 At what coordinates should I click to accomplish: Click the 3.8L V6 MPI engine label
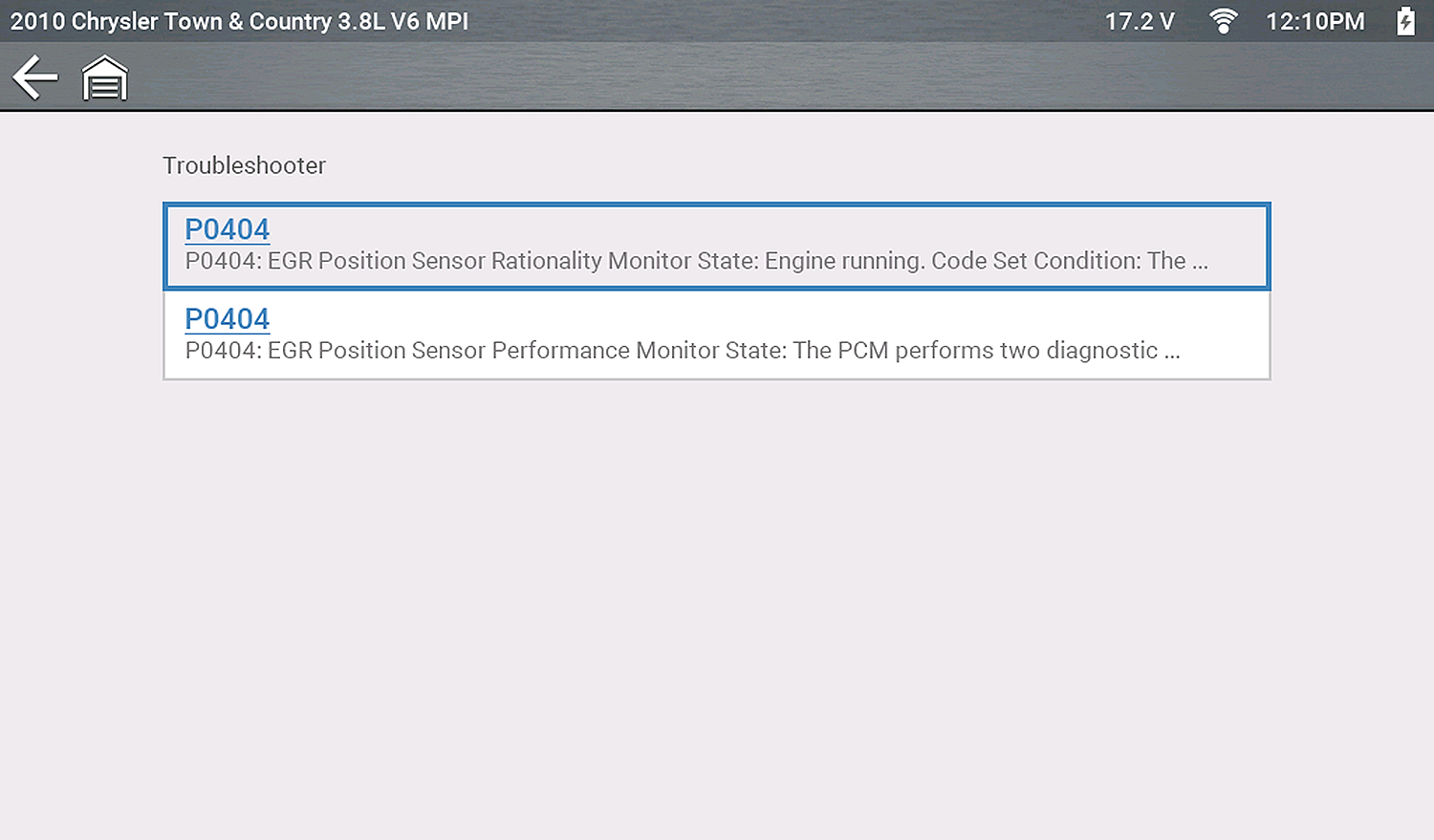[402, 21]
